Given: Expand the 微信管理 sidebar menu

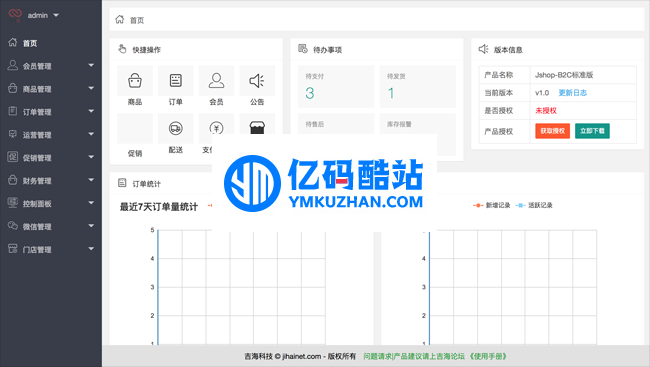Looking at the screenshot, I should click(x=51, y=226).
